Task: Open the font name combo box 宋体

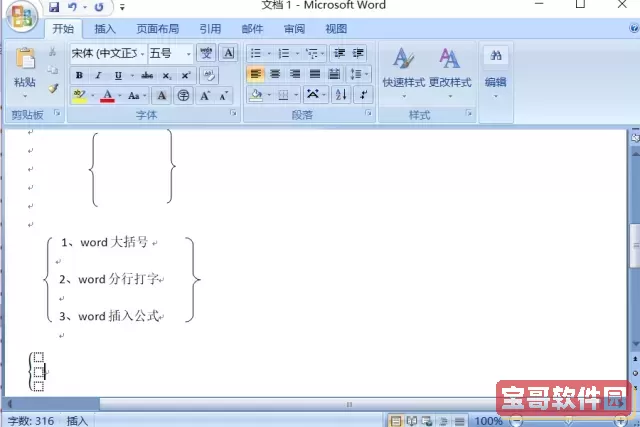Action: 108,53
